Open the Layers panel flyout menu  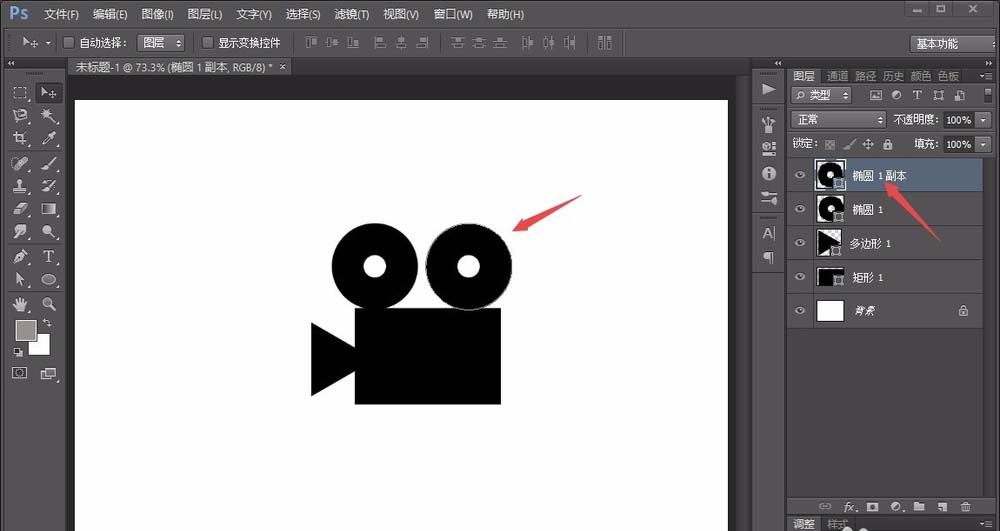point(985,76)
